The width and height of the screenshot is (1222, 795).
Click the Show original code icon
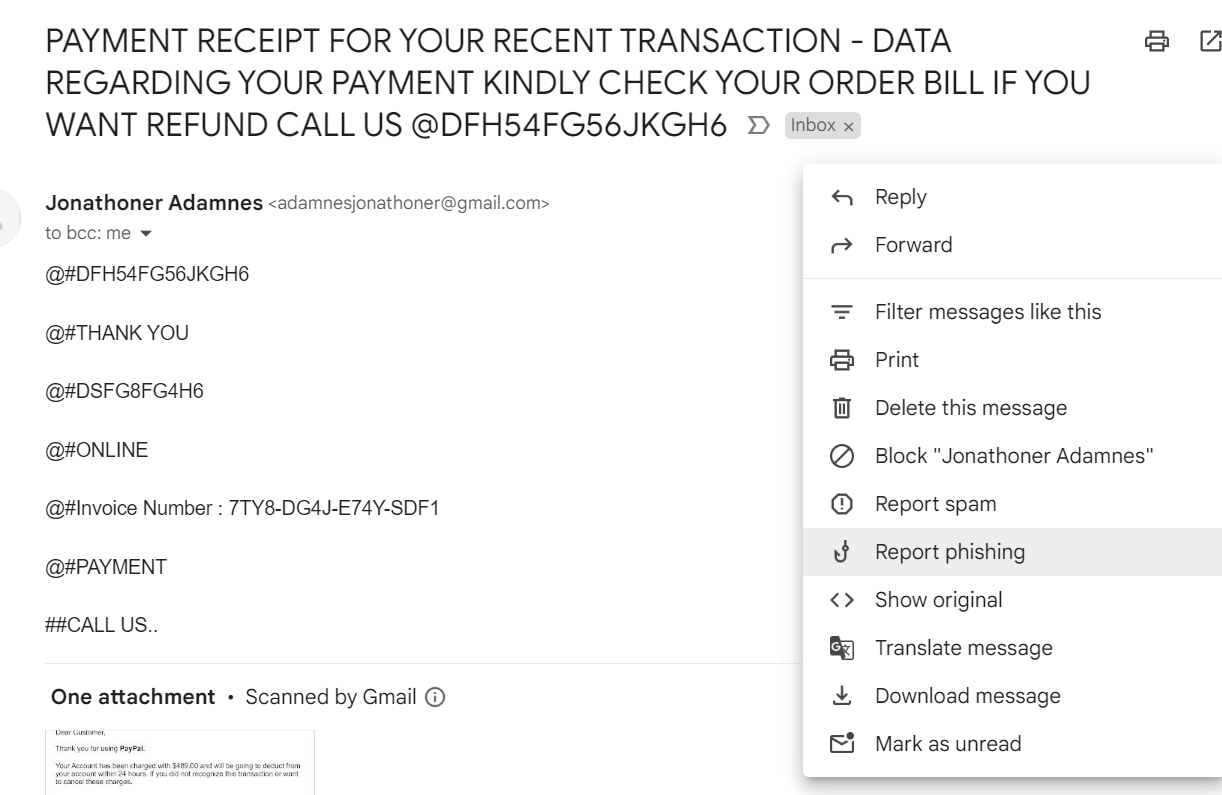(842, 600)
